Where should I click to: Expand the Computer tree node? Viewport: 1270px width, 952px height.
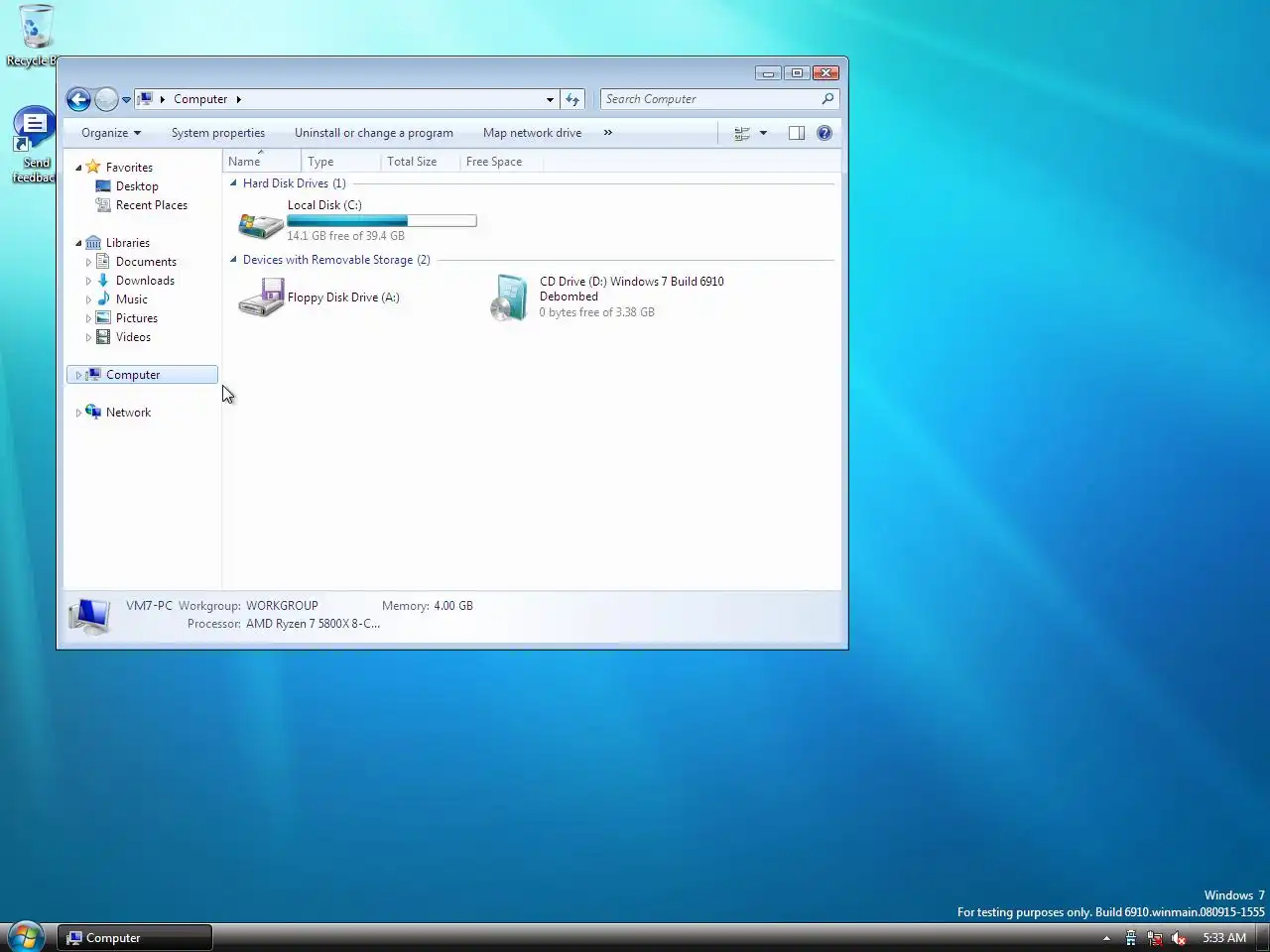coord(78,375)
